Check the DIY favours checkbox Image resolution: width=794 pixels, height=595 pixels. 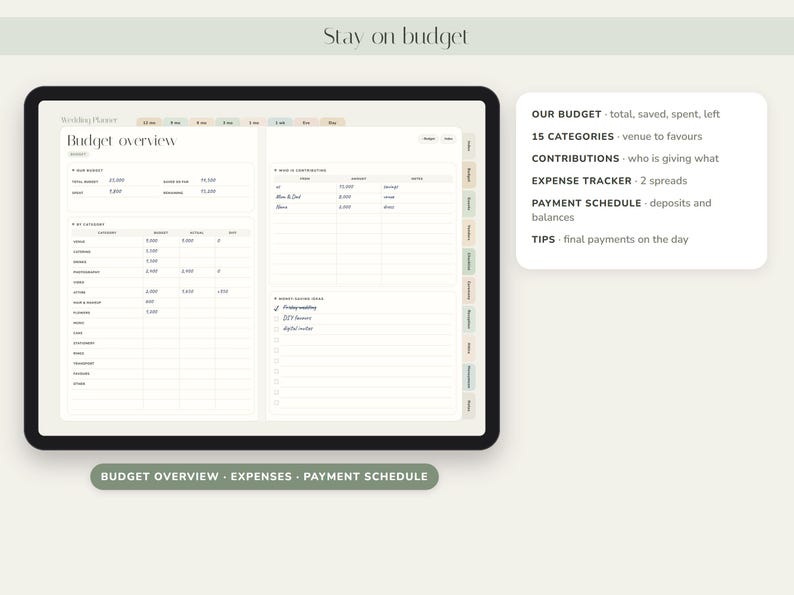coord(276,319)
